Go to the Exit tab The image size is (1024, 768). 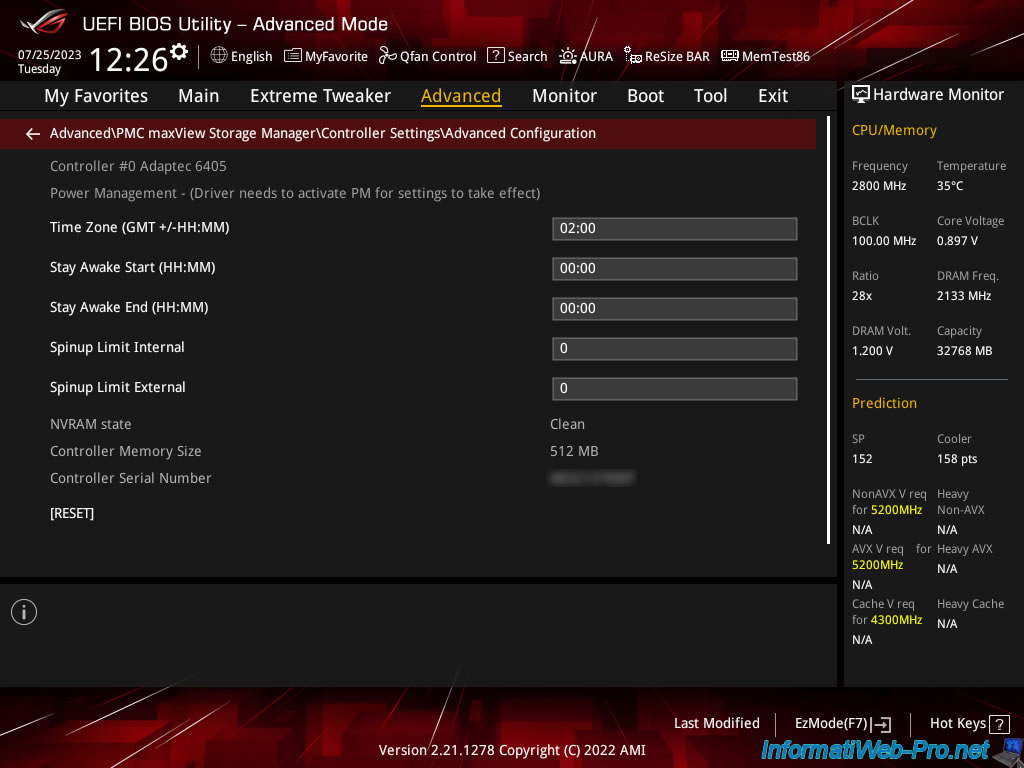[x=773, y=96]
